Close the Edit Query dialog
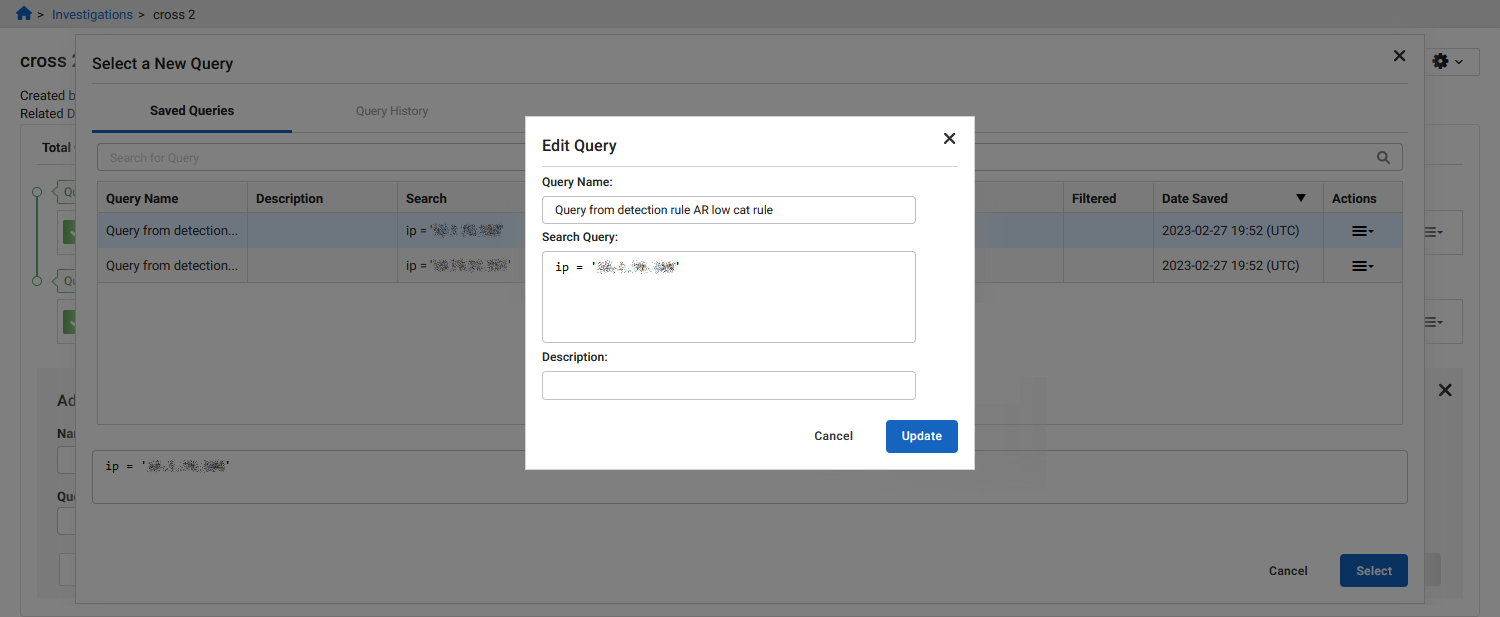This screenshot has width=1500, height=617. point(948,138)
